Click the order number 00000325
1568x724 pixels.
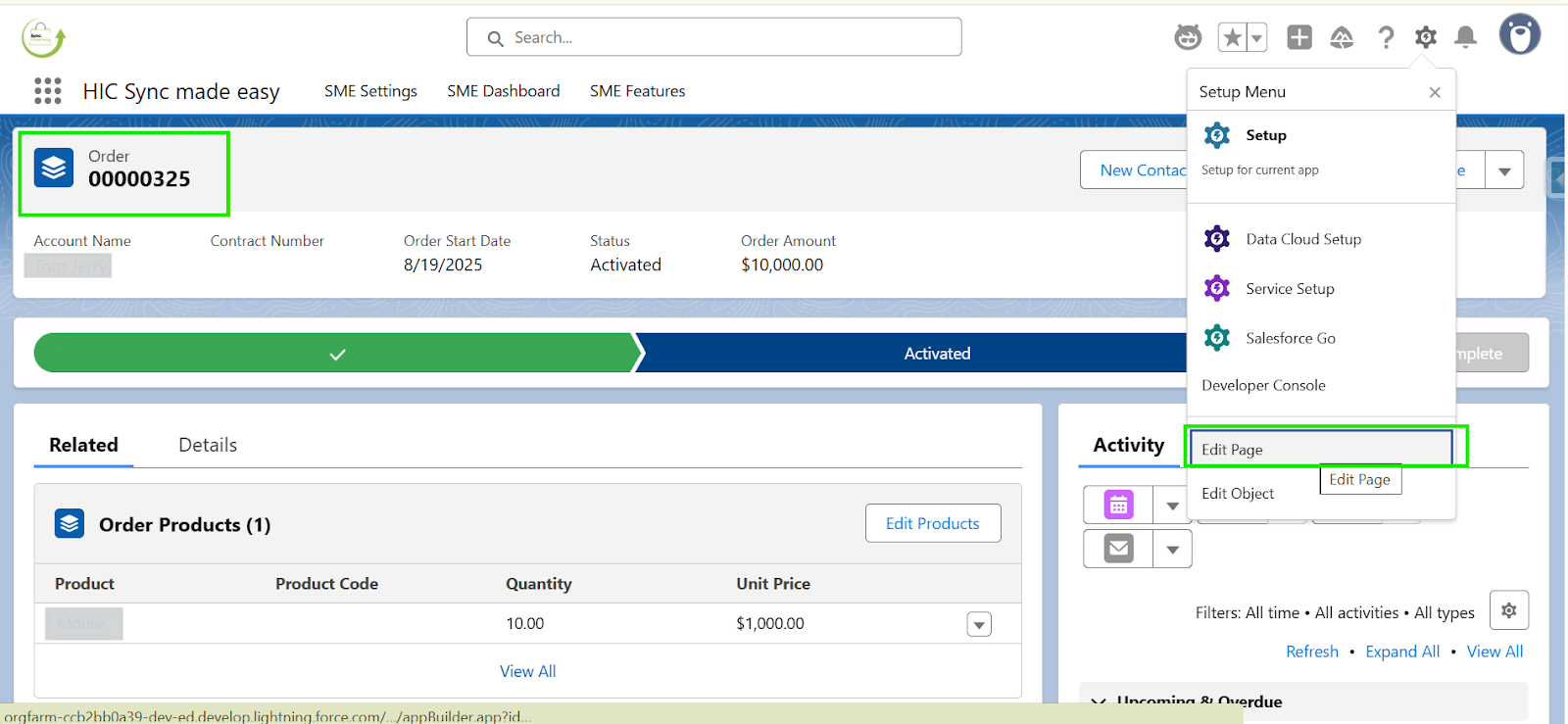(139, 179)
